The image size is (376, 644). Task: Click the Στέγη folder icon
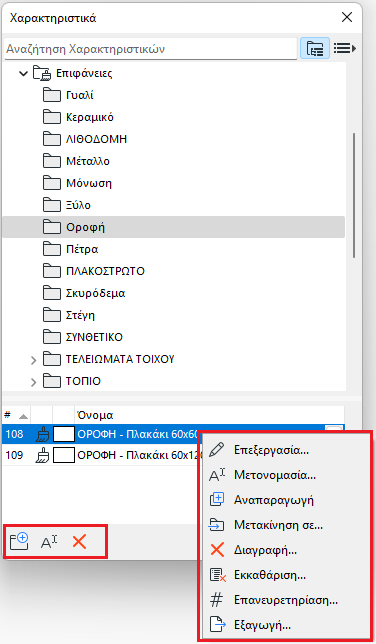[x=52, y=315]
